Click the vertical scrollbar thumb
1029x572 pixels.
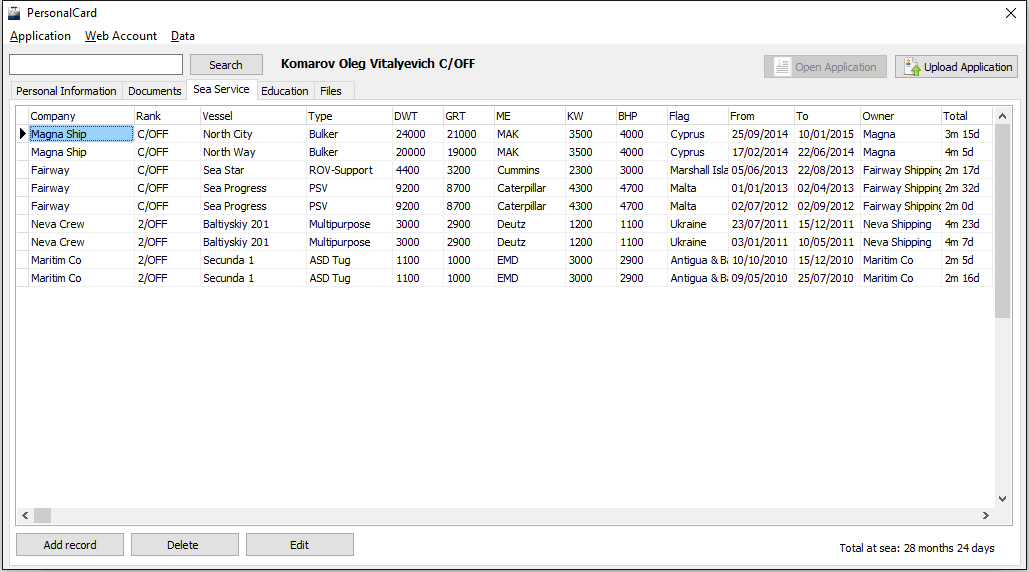point(1002,221)
